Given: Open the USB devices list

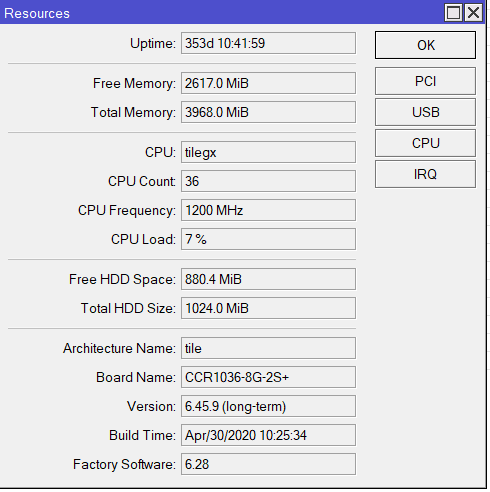Looking at the screenshot, I should click(425, 112).
